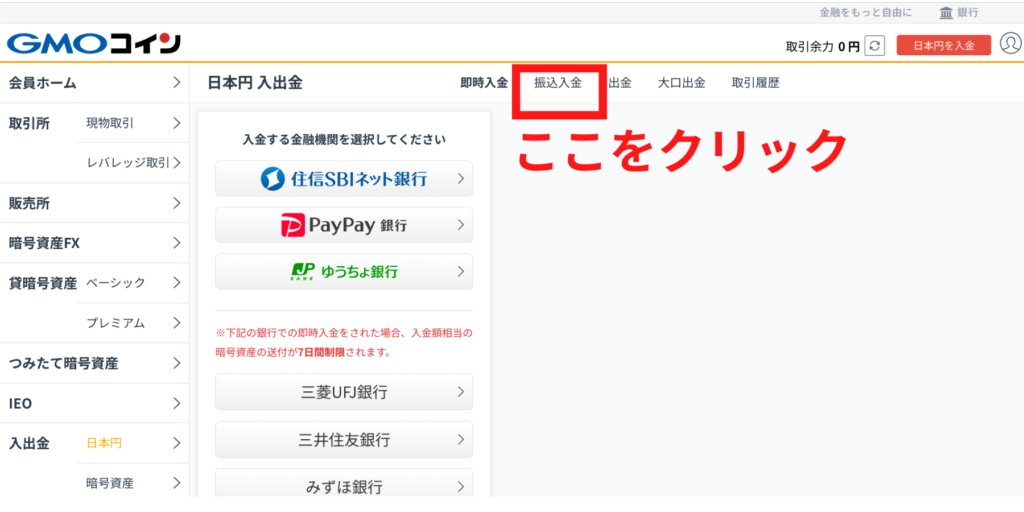Click the chevron beside 日本円
1024x512 pixels.
pos(176,443)
